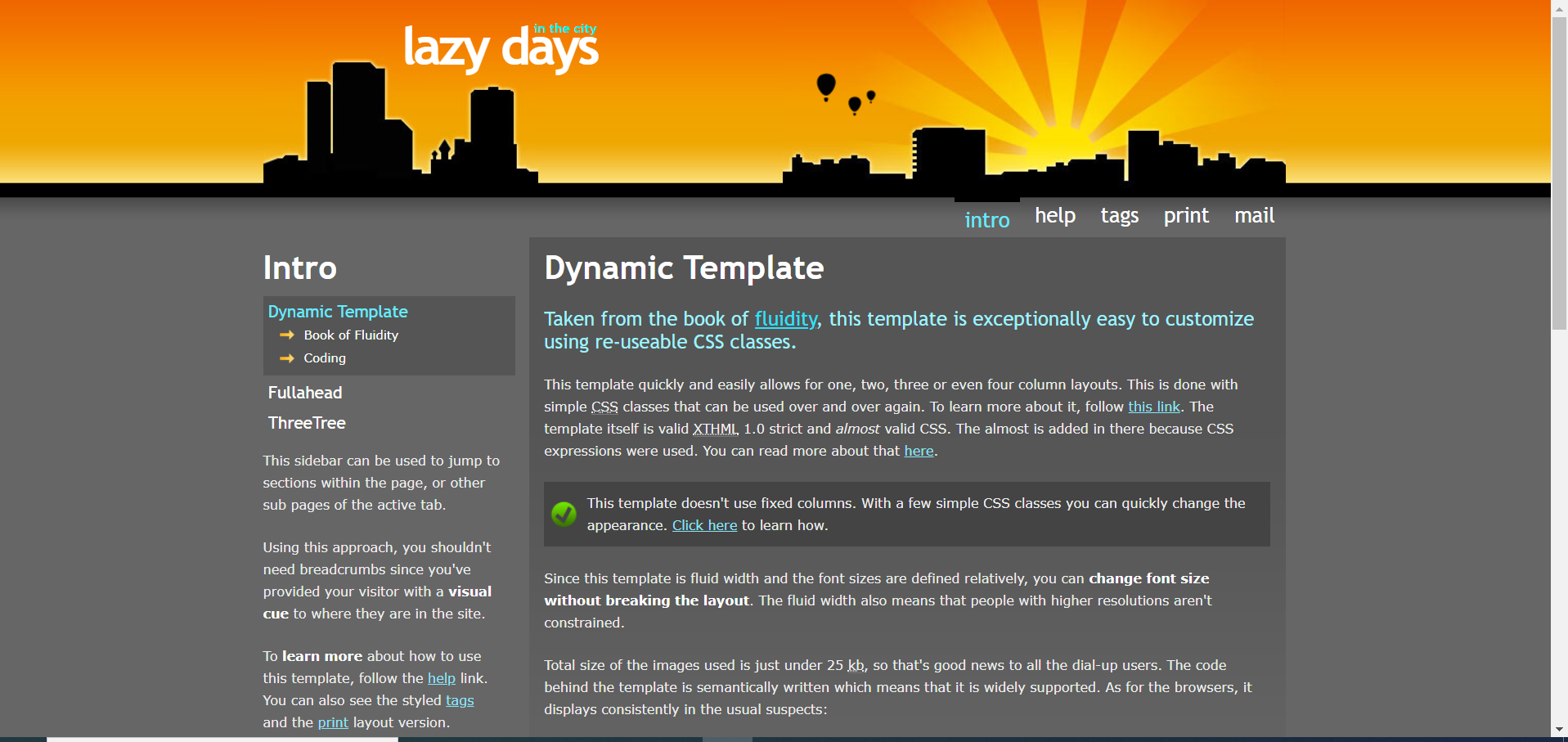The height and width of the screenshot is (742, 1568).
Task: Select the print tab
Action: click(1185, 215)
